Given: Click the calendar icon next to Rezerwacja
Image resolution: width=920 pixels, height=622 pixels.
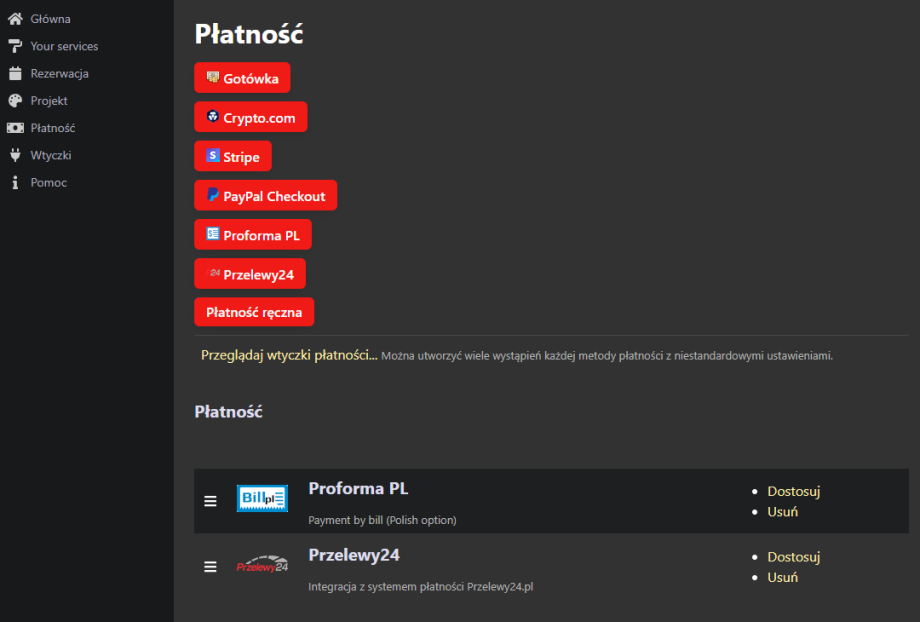Looking at the screenshot, I should [x=15, y=74].
